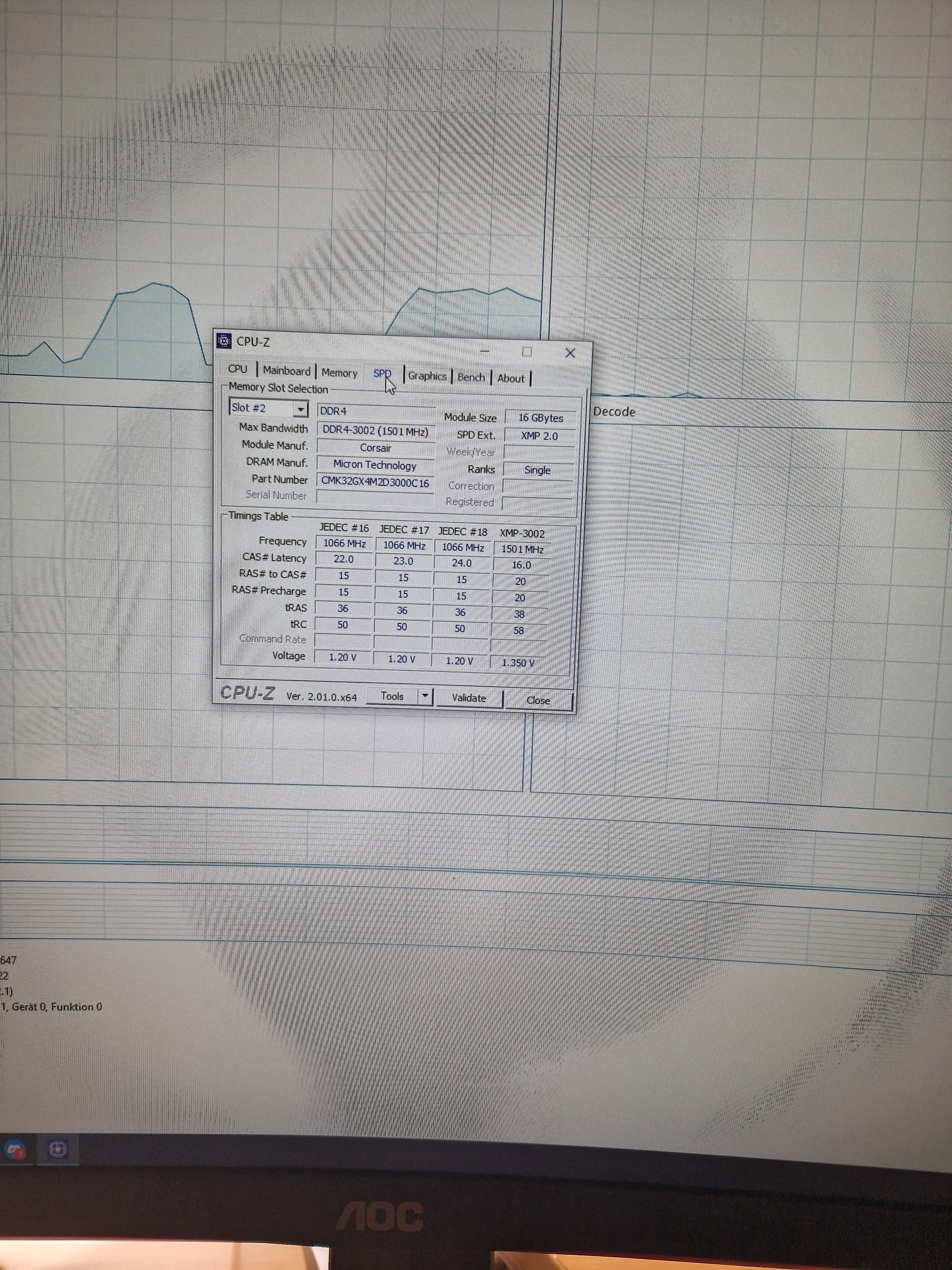Expand the Slot #2 memory slot dropdown

tap(300, 409)
